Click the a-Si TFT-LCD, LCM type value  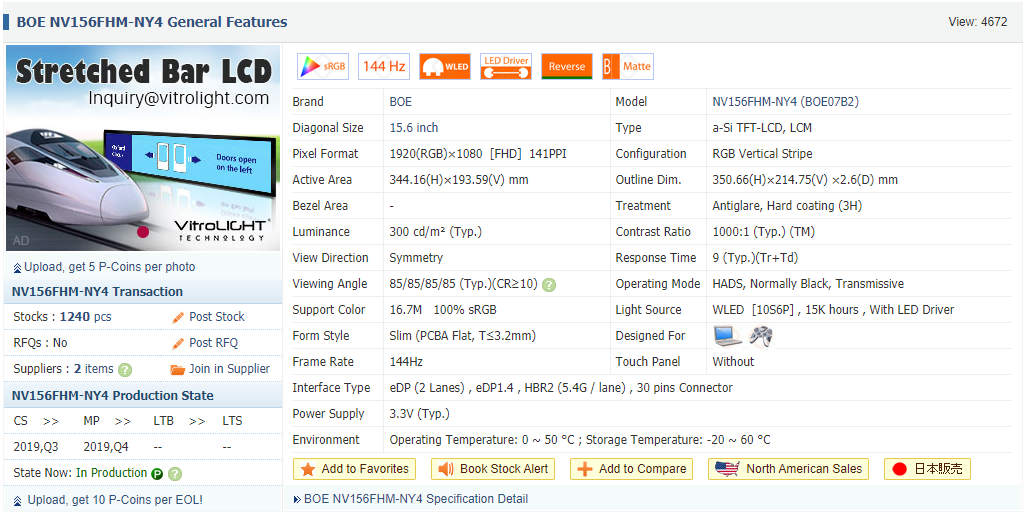763,128
